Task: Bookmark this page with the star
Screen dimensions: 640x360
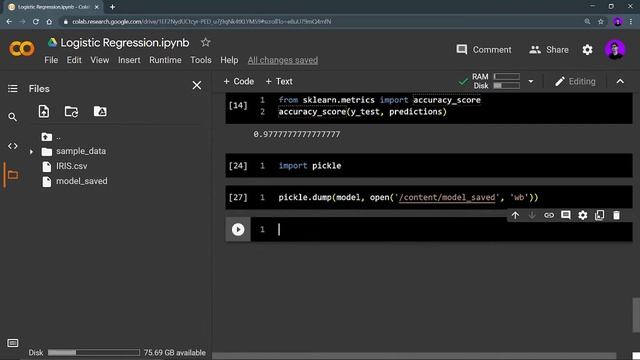Action: pos(601,22)
